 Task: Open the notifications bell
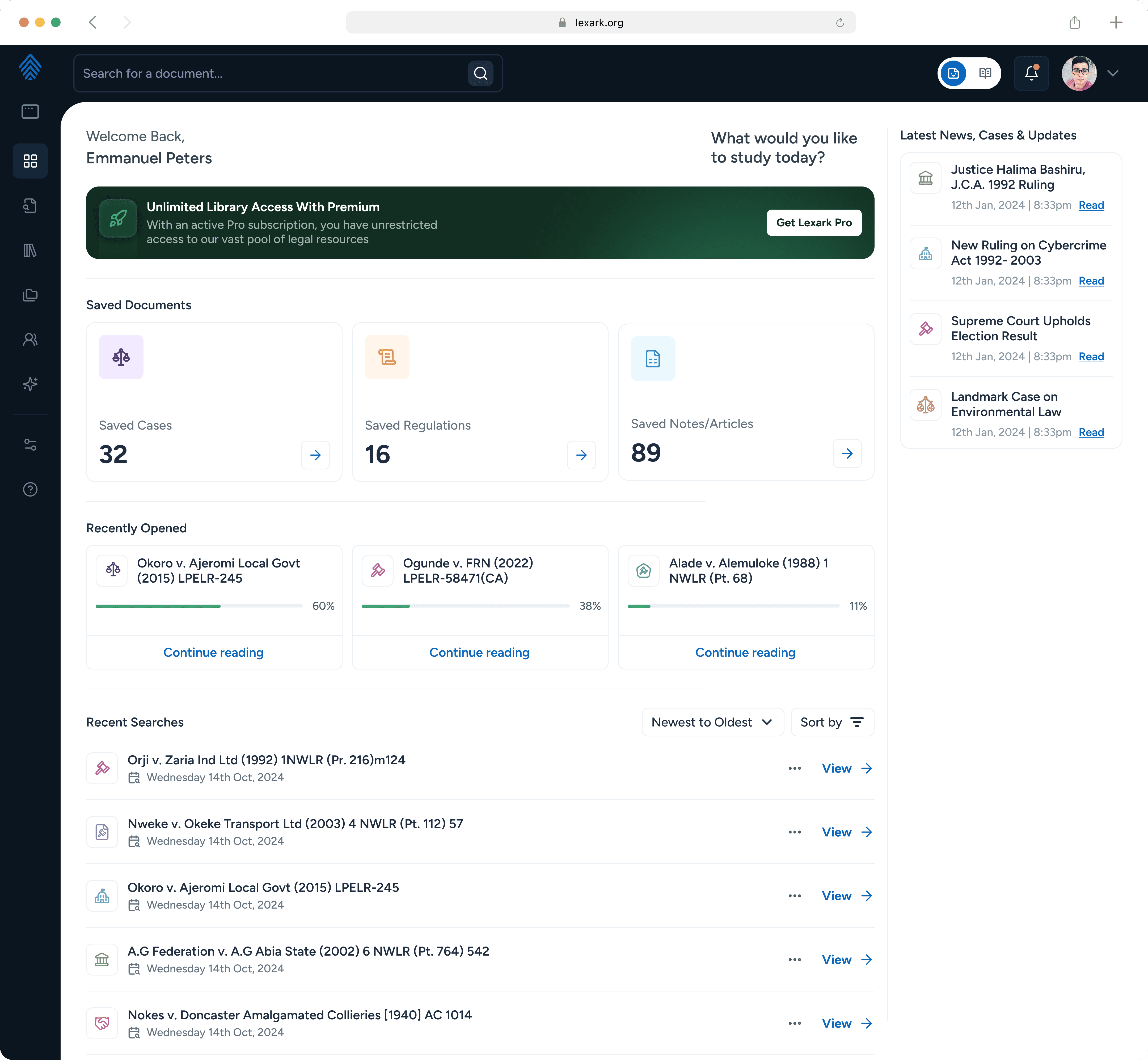[1031, 73]
